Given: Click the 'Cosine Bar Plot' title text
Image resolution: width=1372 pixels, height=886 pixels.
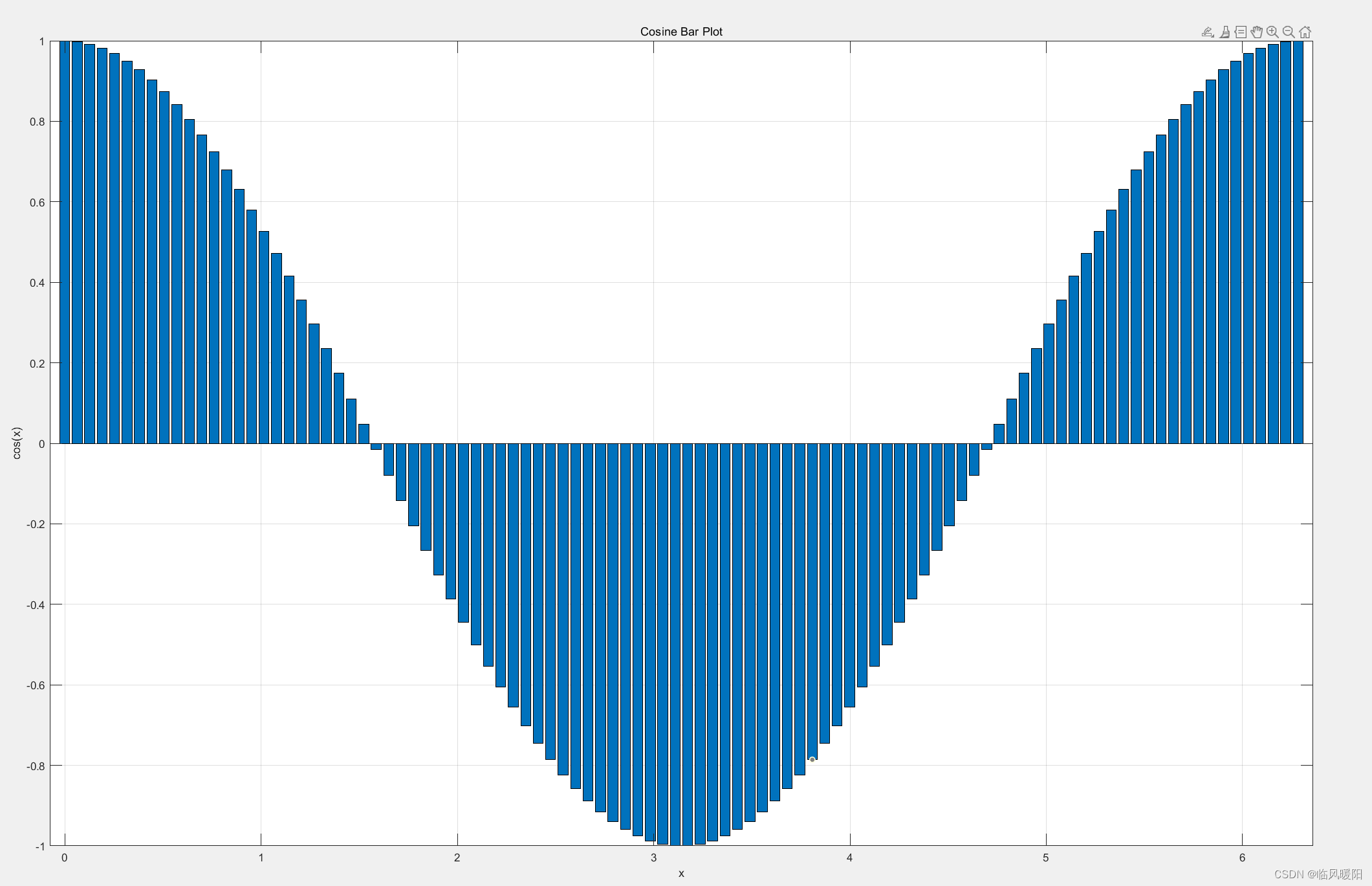Looking at the screenshot, I should [x=681, y=31].
